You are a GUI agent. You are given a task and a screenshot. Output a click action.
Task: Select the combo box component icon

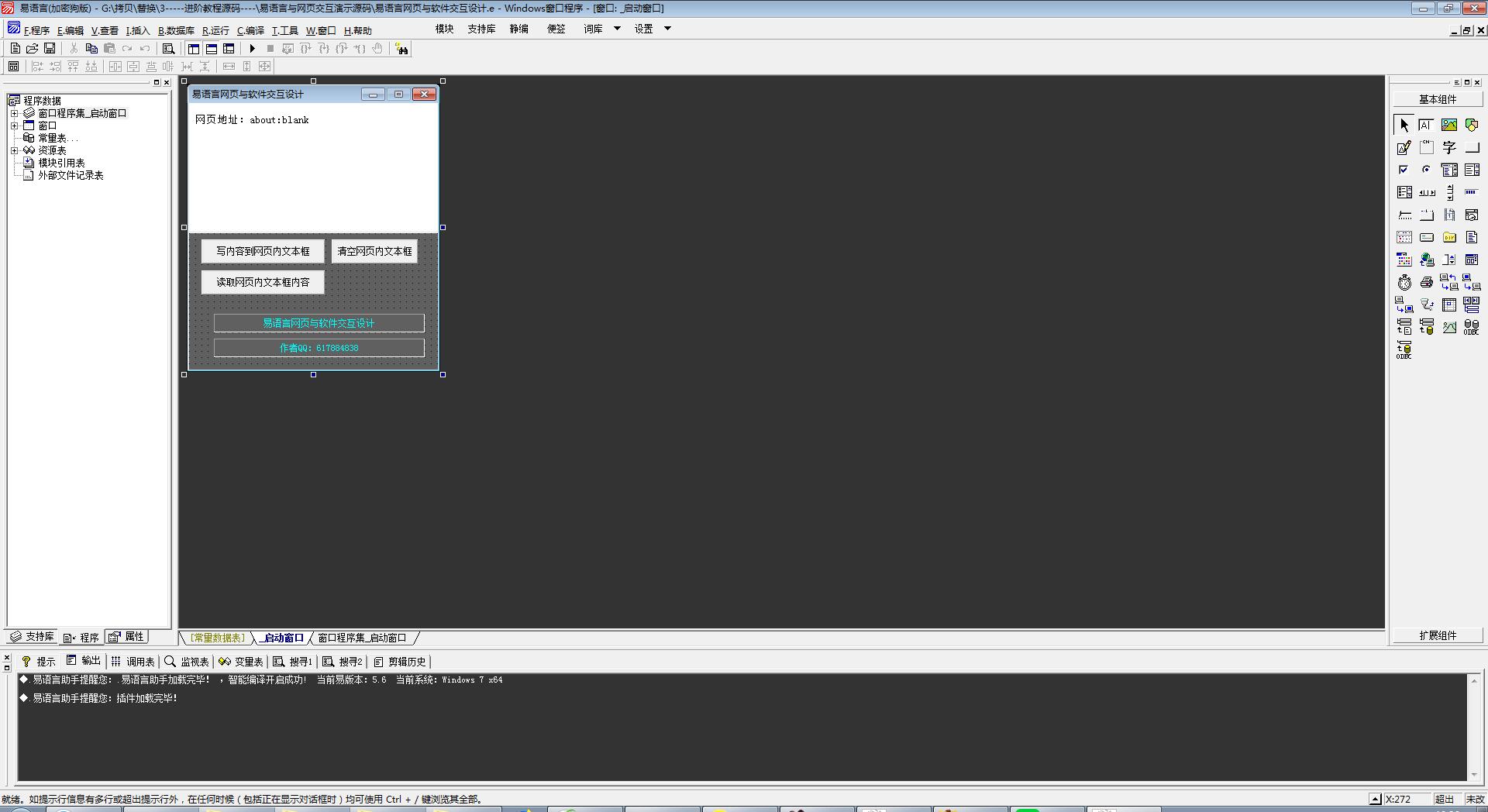tap(1449, 170)
